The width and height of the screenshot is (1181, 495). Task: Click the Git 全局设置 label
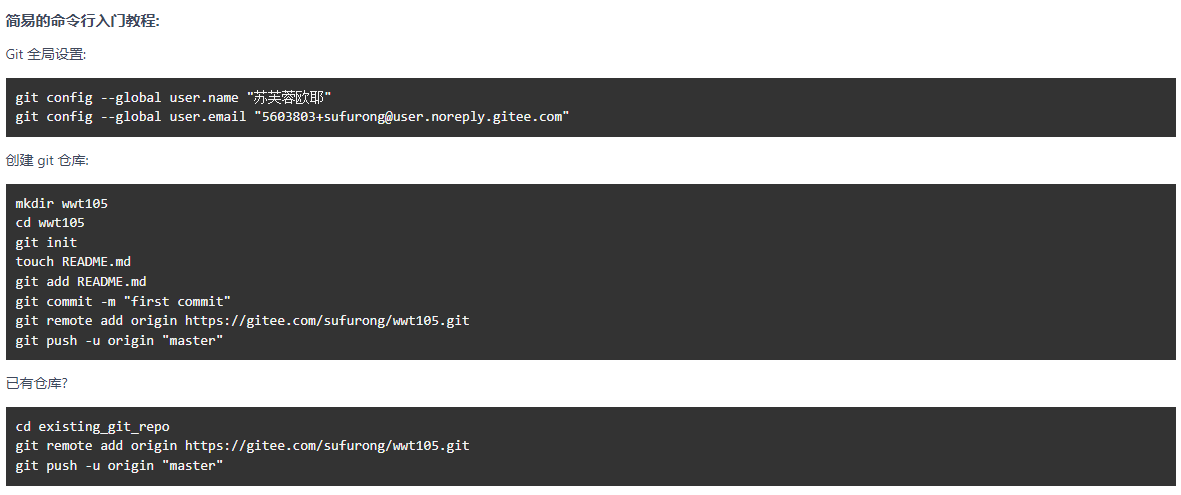click(x=46, y=54)
